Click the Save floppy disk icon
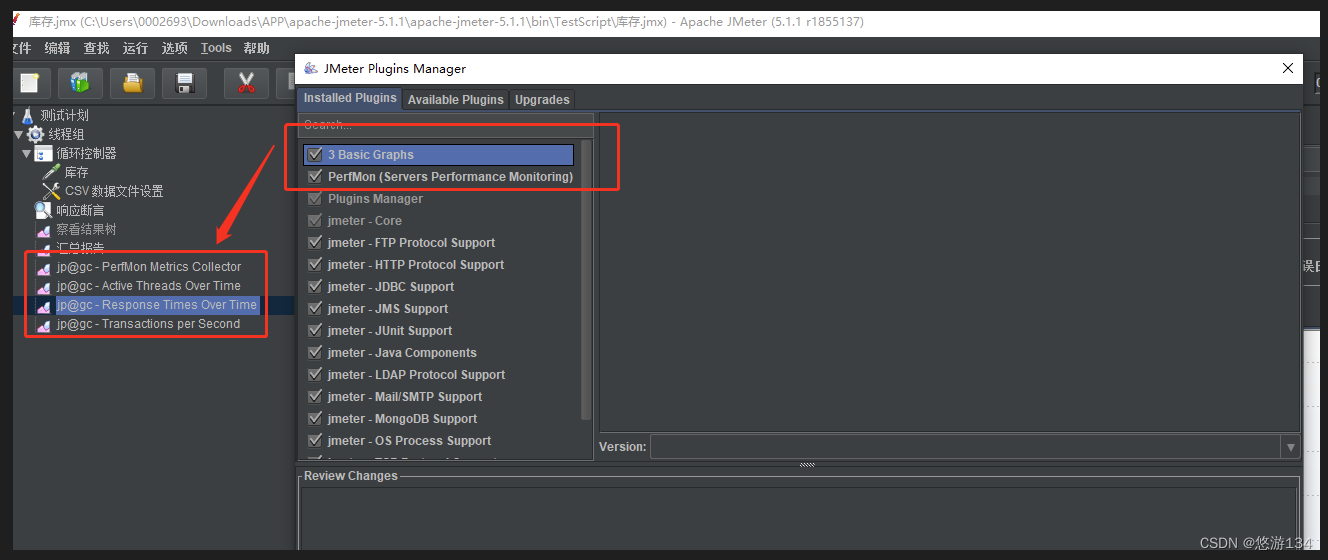The image size is (1328, 560). (184, 83)
